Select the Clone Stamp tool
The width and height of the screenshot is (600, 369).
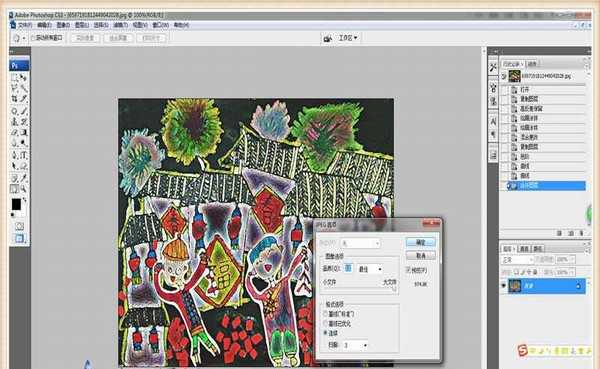15,122
